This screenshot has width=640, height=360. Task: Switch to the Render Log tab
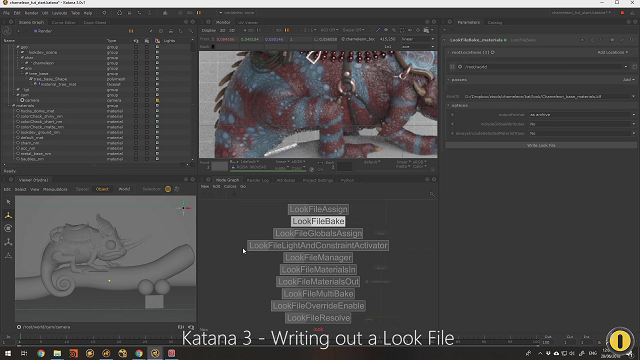tap(258, 180)
